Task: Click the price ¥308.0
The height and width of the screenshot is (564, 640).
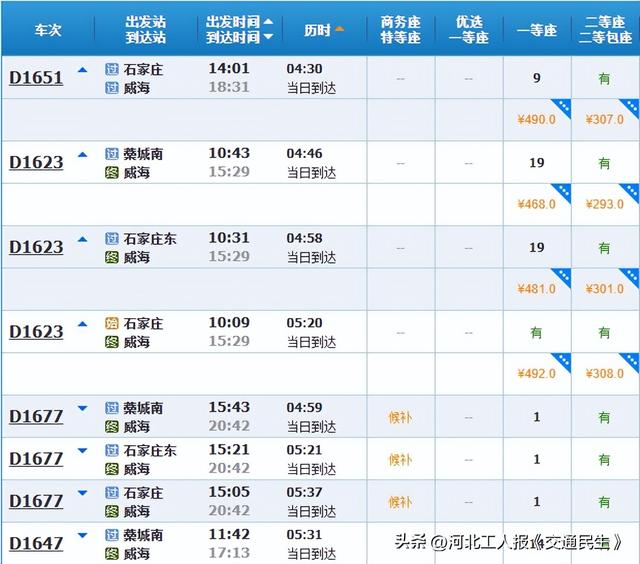Action: 604,373
